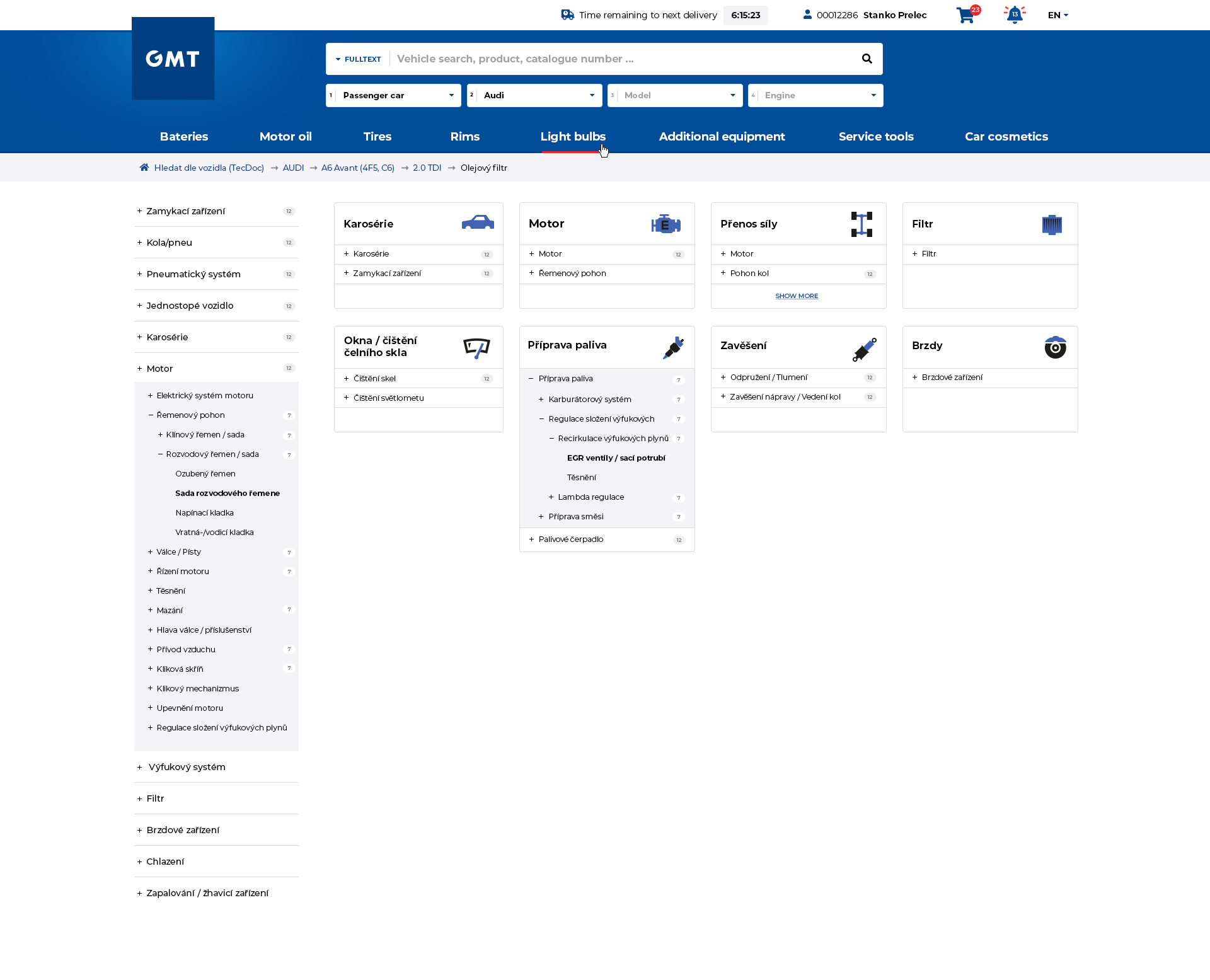This screenshot has height=980, width=1210.
Task: Click the Motor engine icon
Action: [x=666, y=224]
